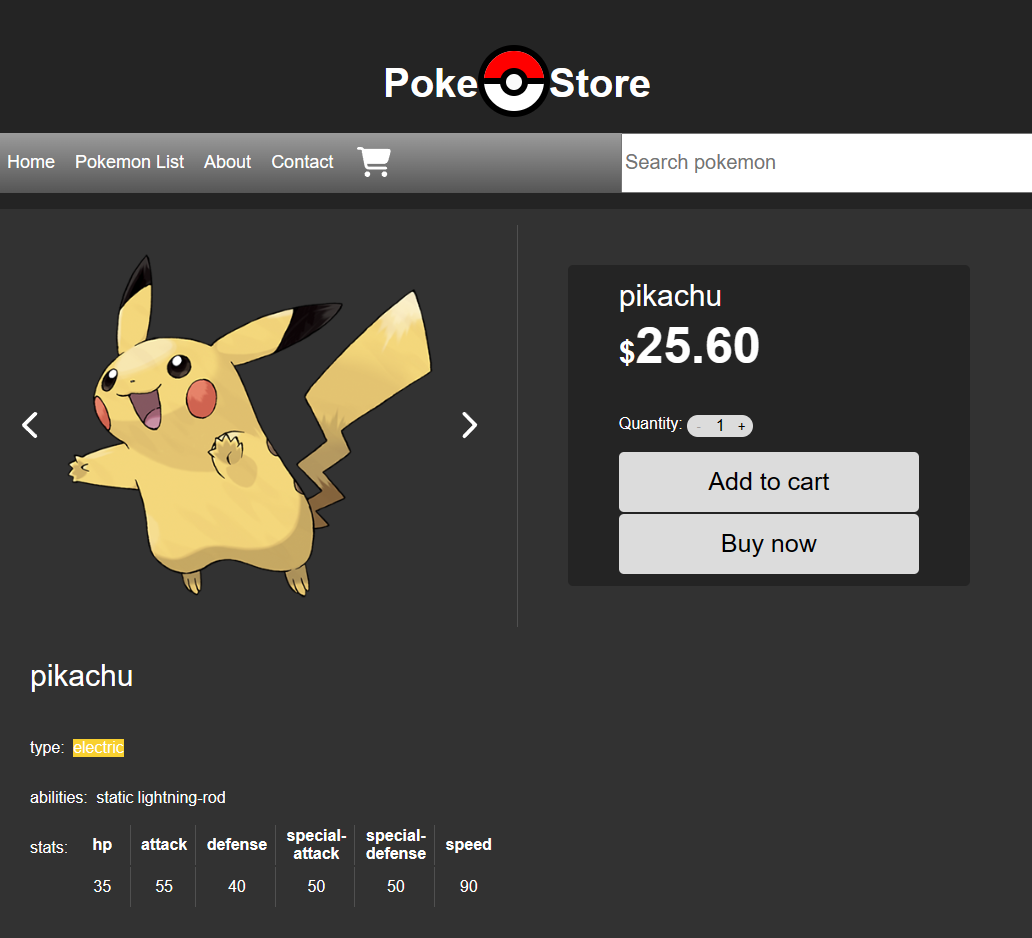Open the Pokemon List page
The width and height of the screenshot is (1032, 938).
coord(130,162)
